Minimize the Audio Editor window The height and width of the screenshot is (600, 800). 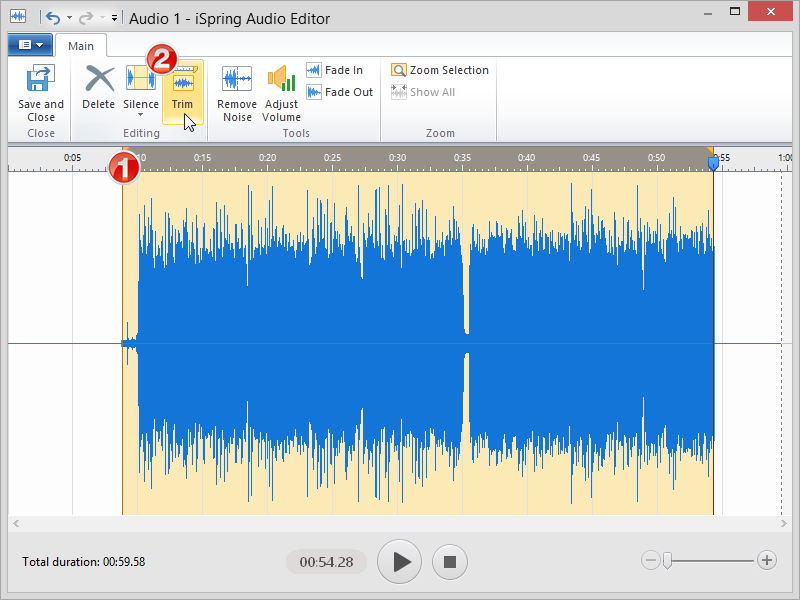click(x=708, y=13)
